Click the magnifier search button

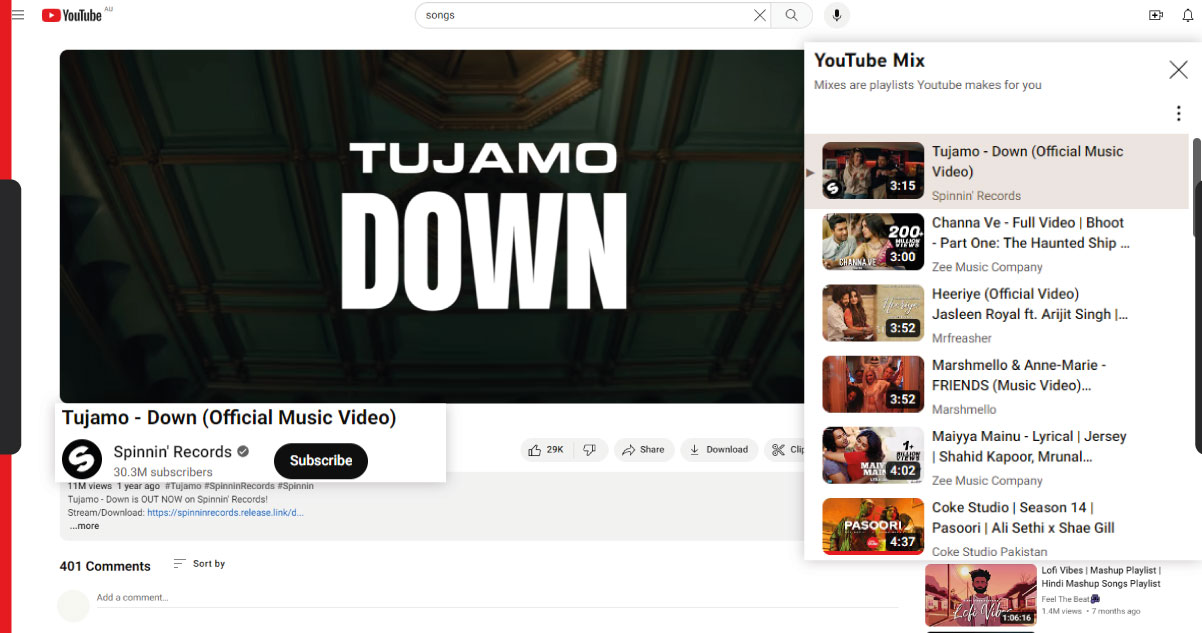pos(792,15)
